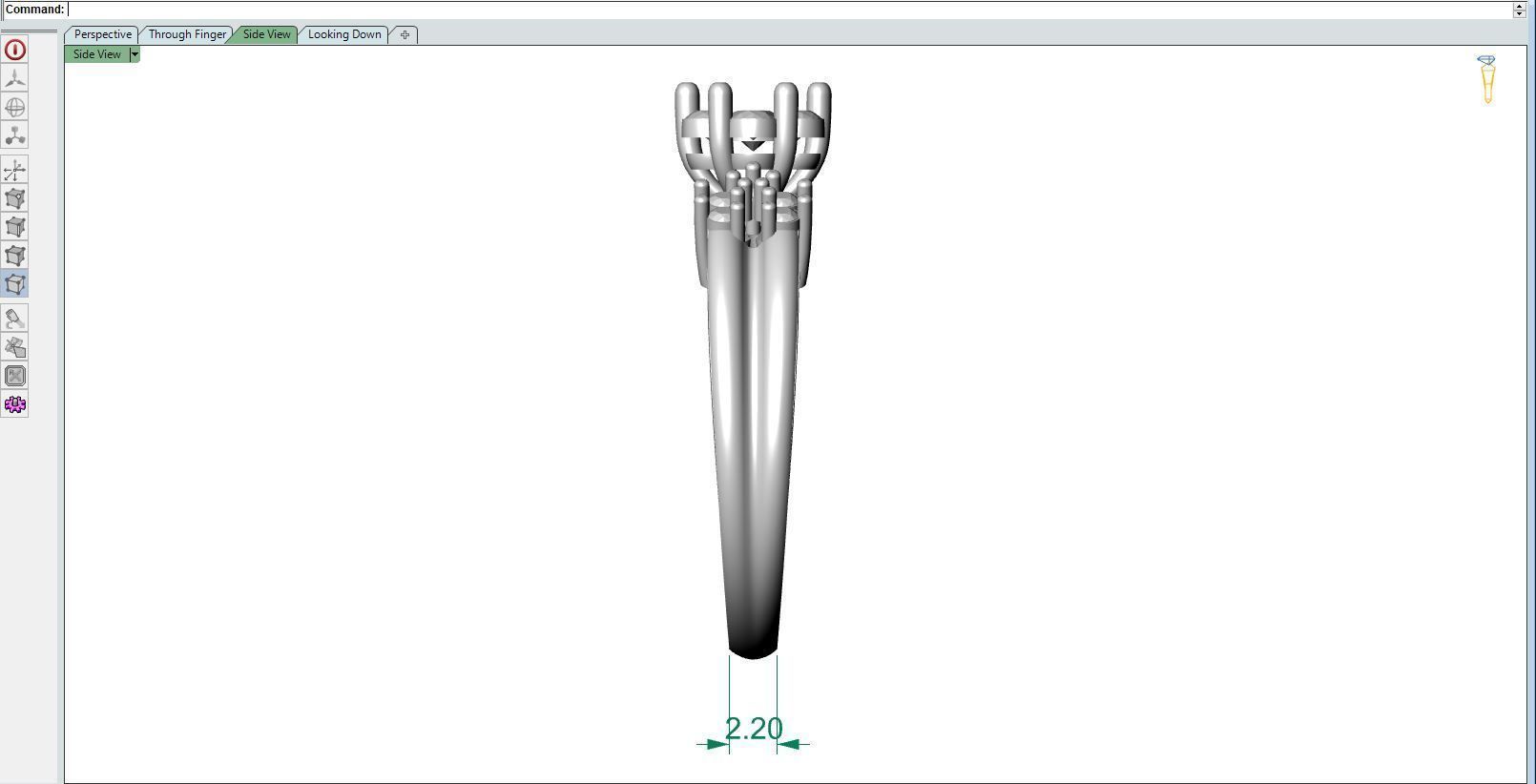Select the Side View viewport tab
1536x784 pixels.
point(266,34)
